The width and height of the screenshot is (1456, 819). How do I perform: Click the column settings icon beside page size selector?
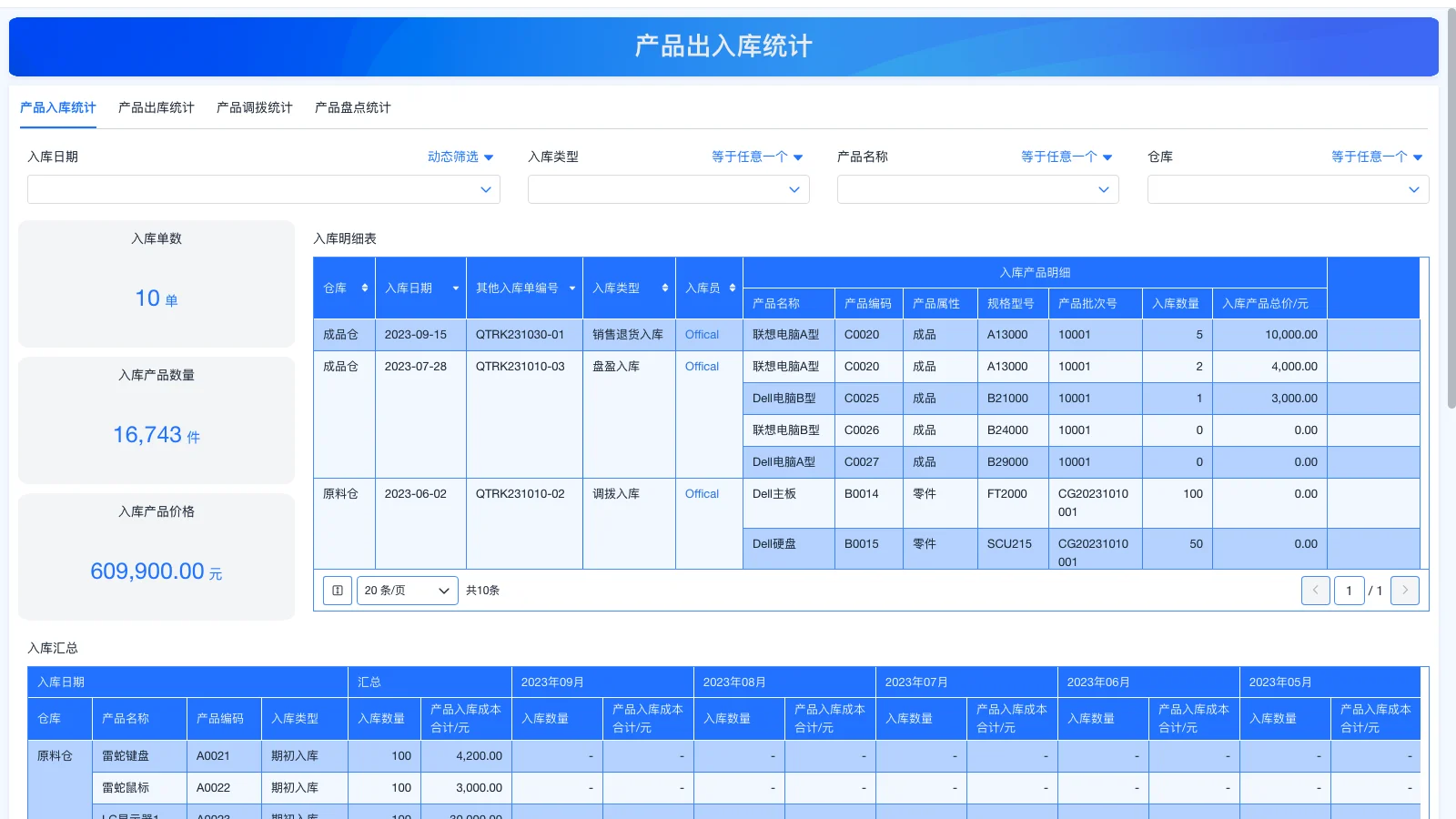click(337, 590)
